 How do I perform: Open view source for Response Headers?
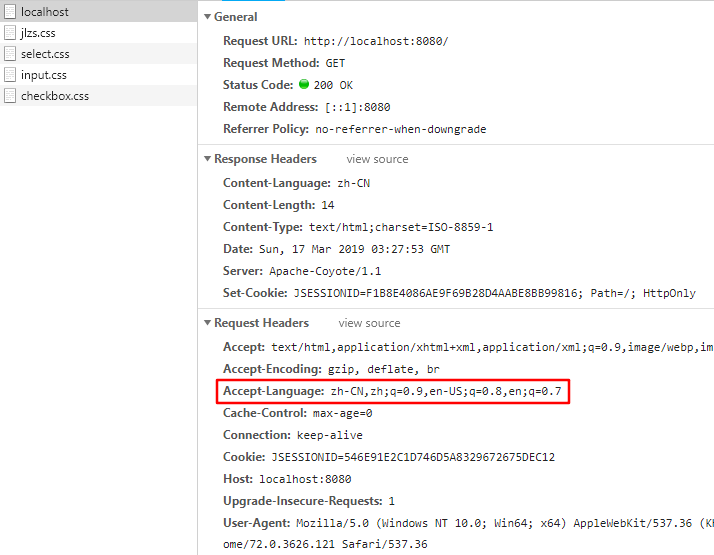pos(377,159)
